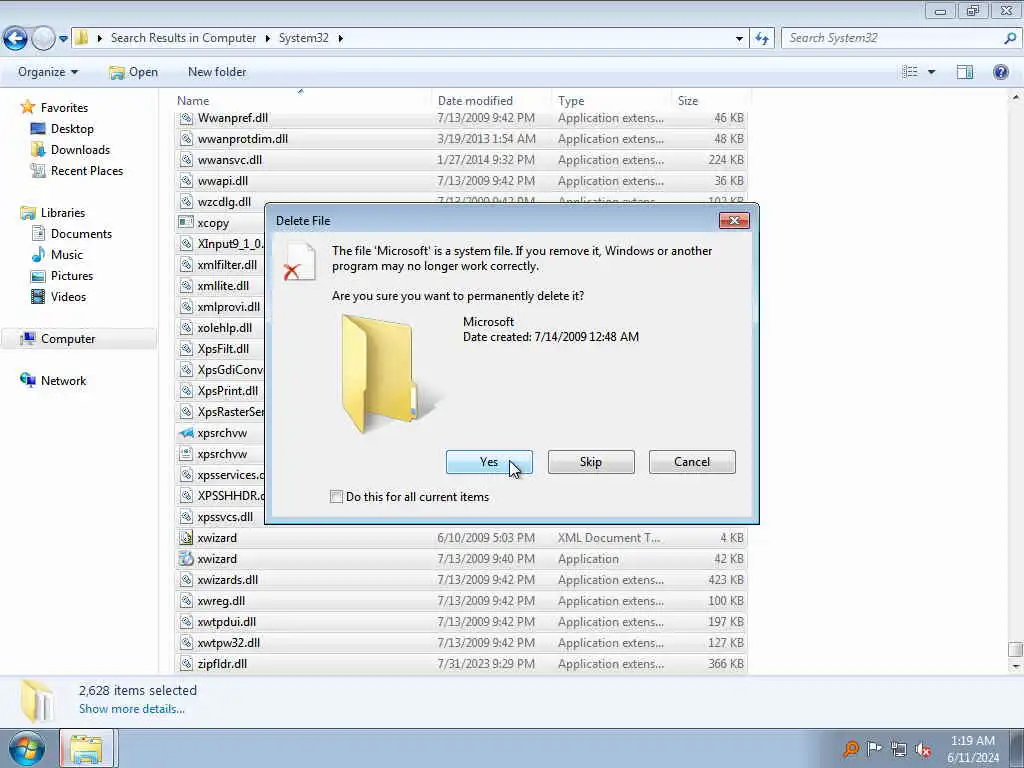
Task: Click the change view icon
Action: click(x=910, y=72)
